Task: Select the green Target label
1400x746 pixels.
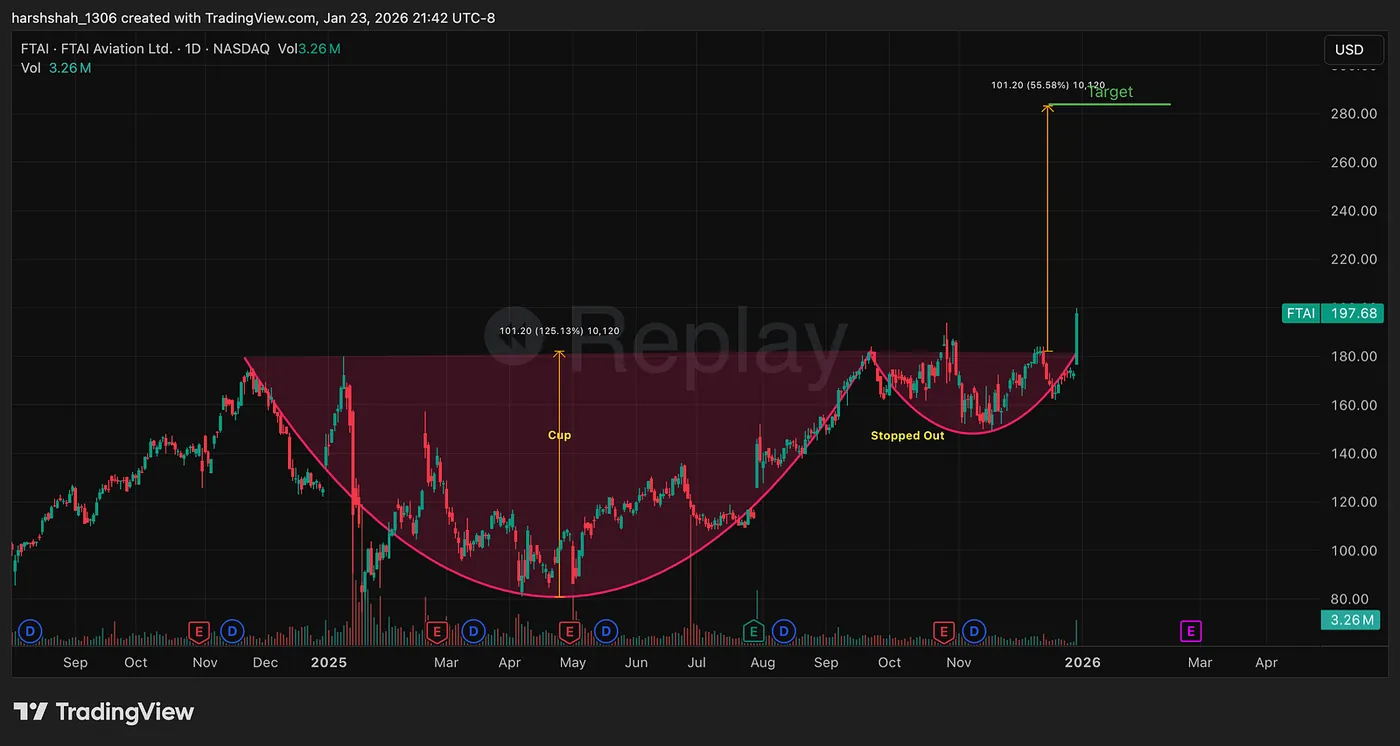Action: point(1110,92)
